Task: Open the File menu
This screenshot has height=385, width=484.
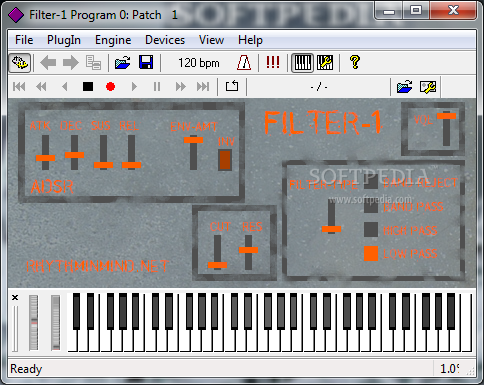Action: point(24,40)
